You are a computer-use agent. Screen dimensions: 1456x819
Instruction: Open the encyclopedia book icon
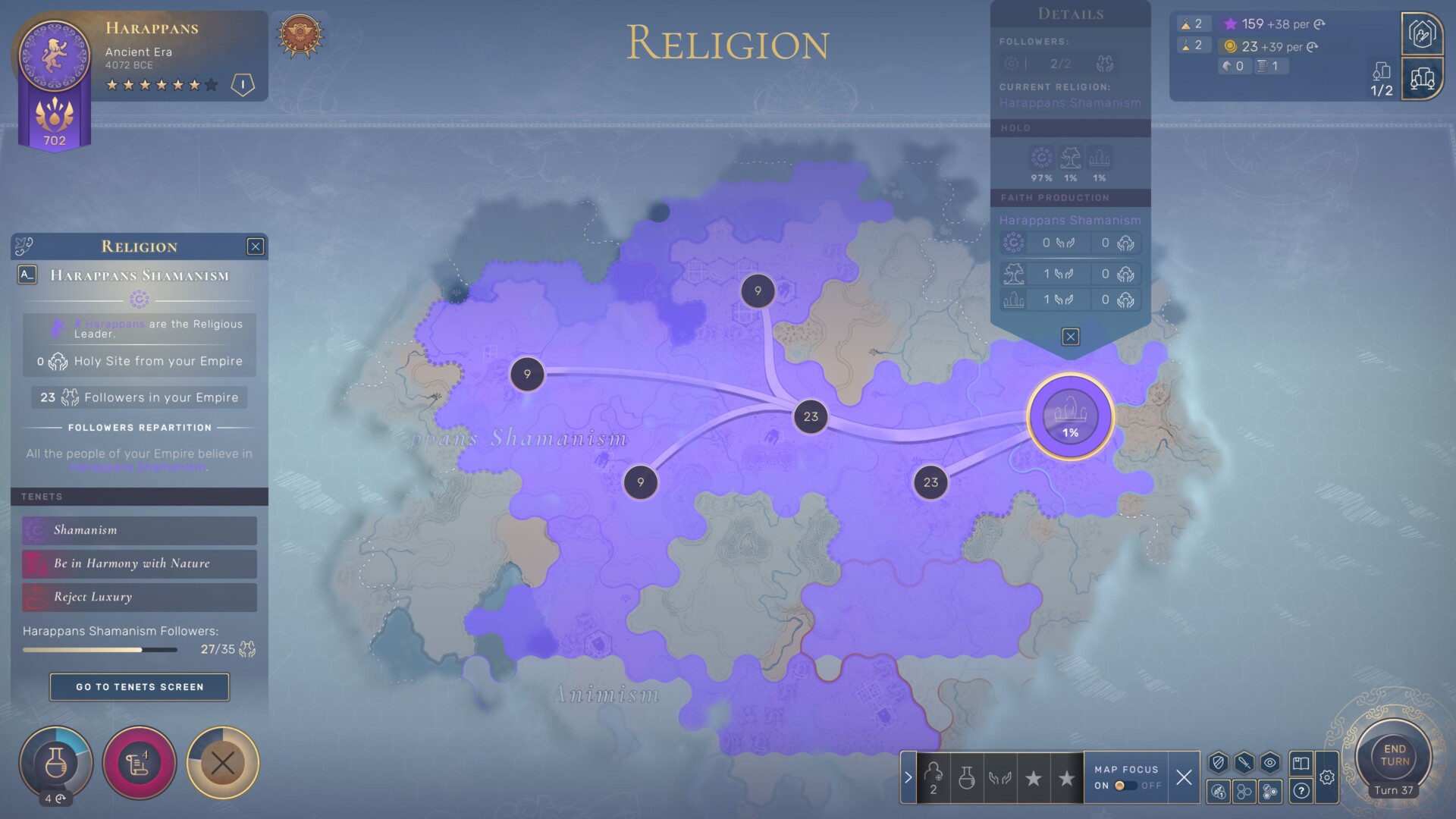coord(1301,763)
